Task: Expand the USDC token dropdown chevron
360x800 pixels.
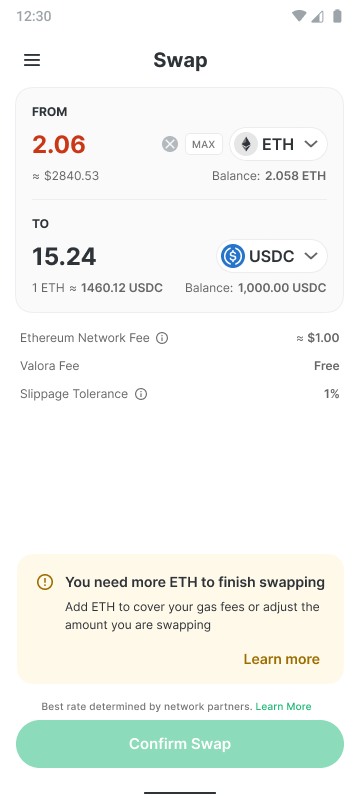Action: pyautogui.click(x=311, y=256)
